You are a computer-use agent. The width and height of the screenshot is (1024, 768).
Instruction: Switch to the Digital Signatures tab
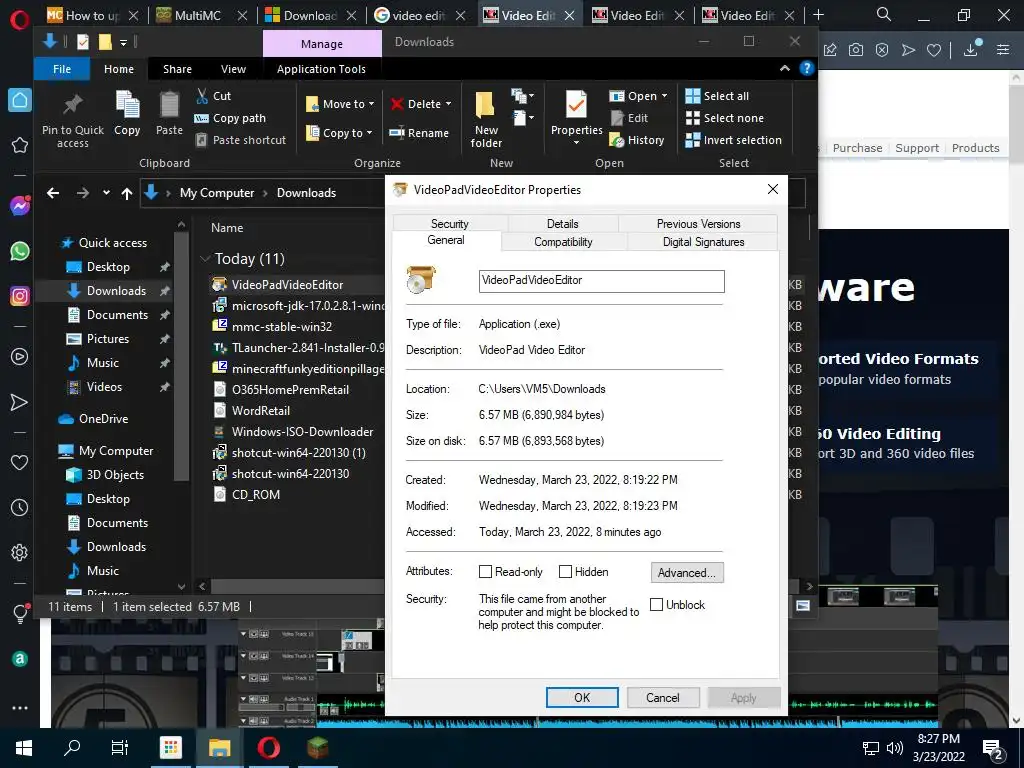pos(703,242)
